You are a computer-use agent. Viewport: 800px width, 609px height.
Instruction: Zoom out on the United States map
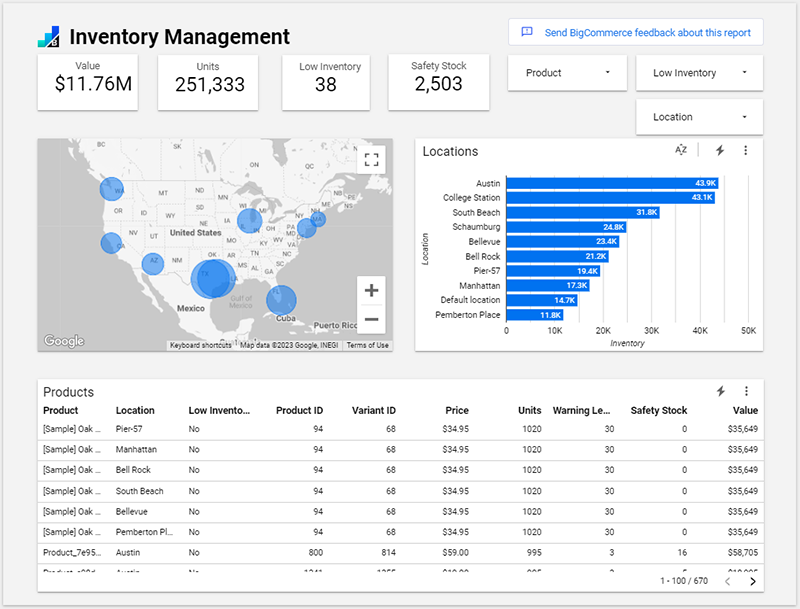[371, 319]
